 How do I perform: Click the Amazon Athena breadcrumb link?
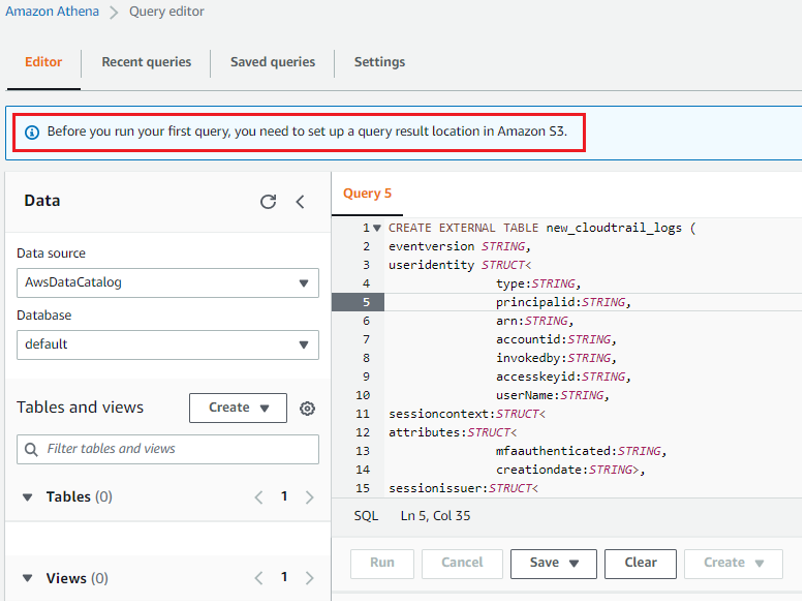coord(52,11)
